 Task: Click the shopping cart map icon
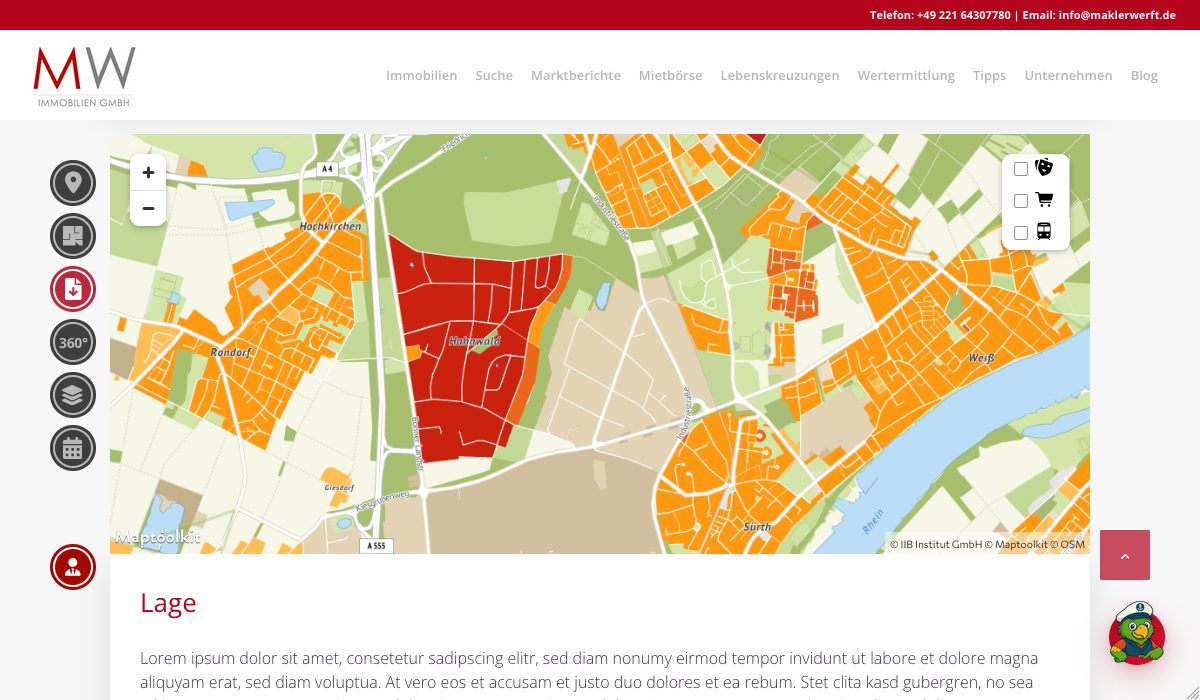click(x=1044, y=199)
